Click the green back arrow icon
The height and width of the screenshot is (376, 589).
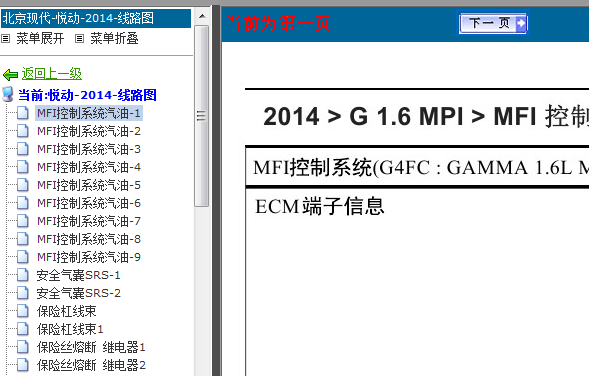point(10,74)
